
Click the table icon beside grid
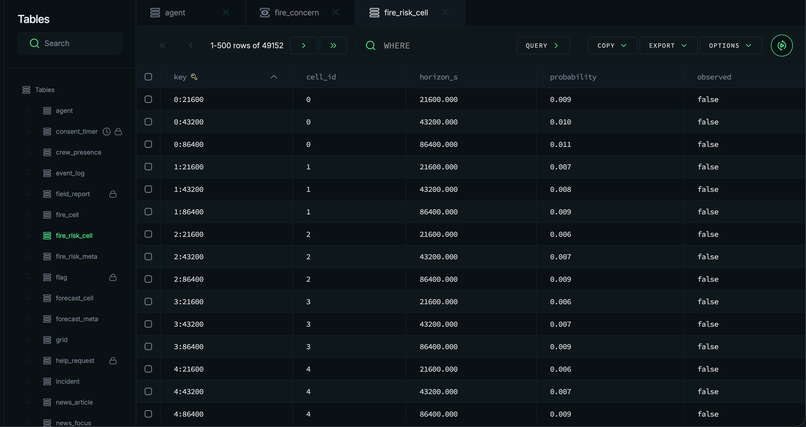click(x=47, y=340)
